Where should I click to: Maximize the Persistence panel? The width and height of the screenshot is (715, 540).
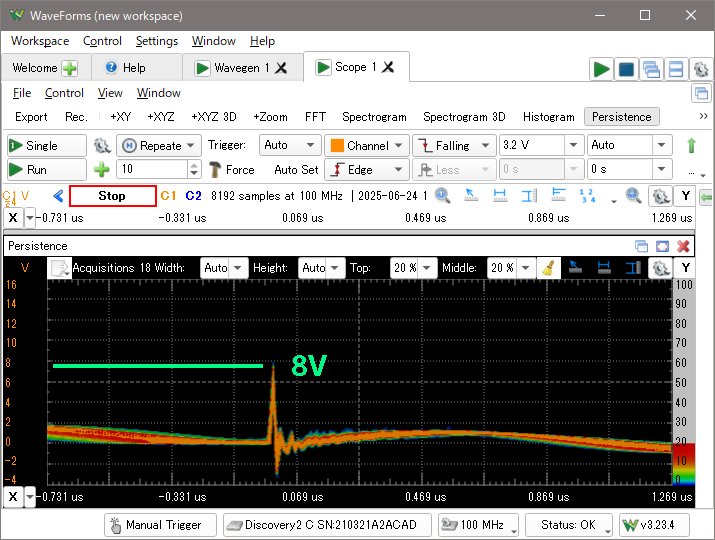(662, 246)
